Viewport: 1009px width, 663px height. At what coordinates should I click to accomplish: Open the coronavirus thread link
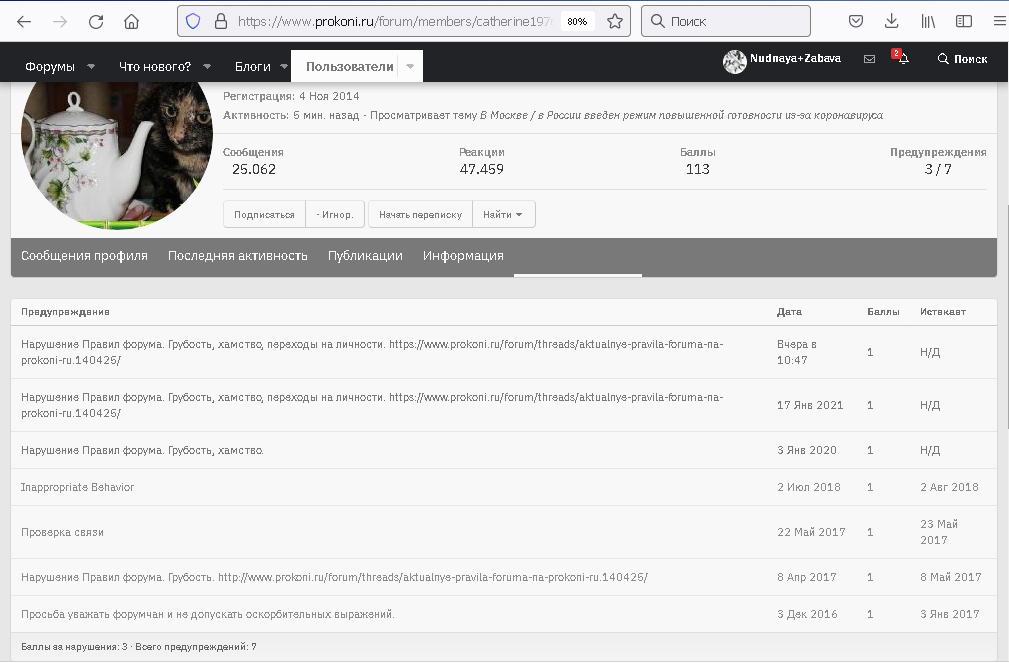point(681,116)
